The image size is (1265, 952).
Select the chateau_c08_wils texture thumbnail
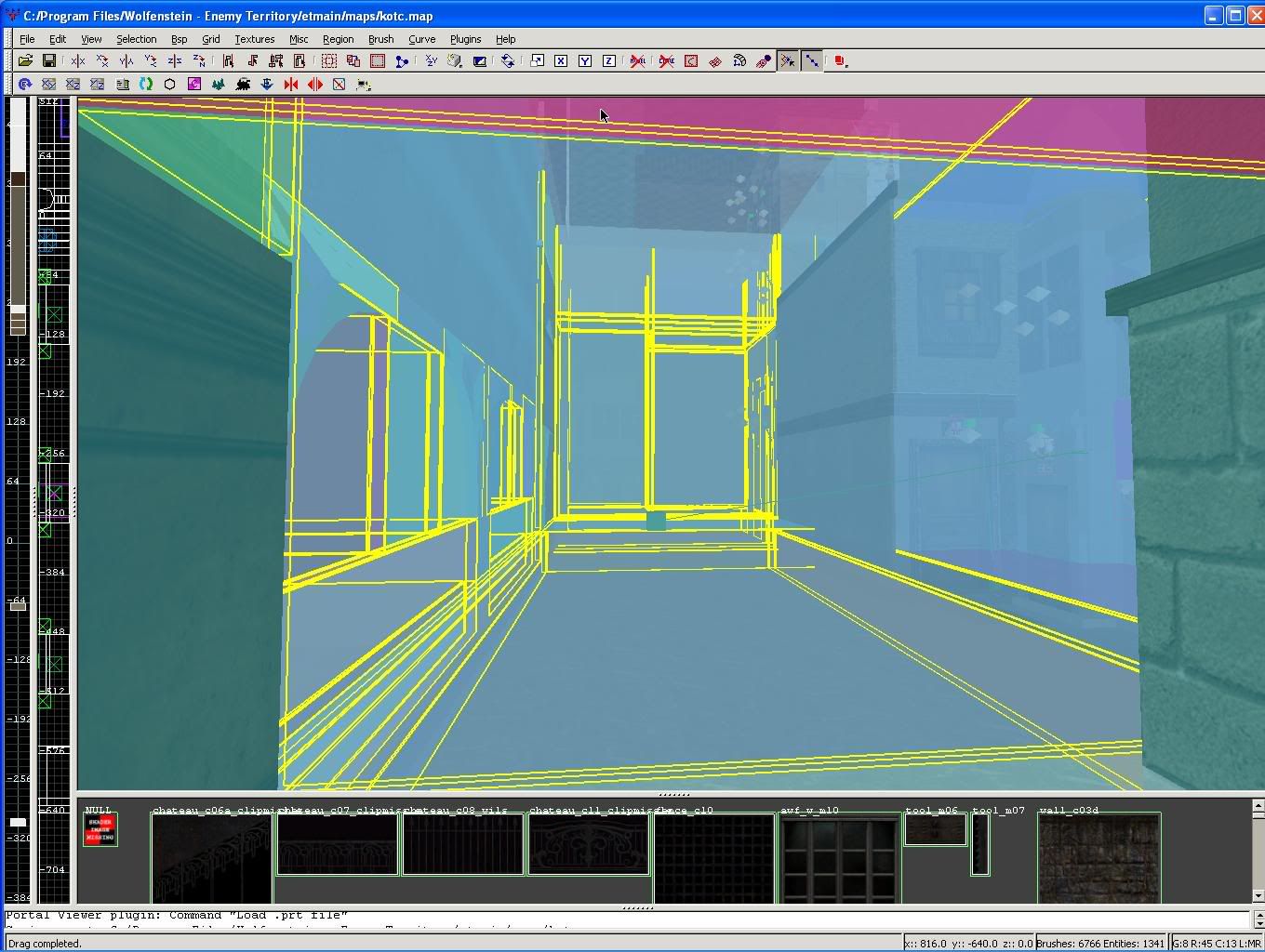[462, 844]
